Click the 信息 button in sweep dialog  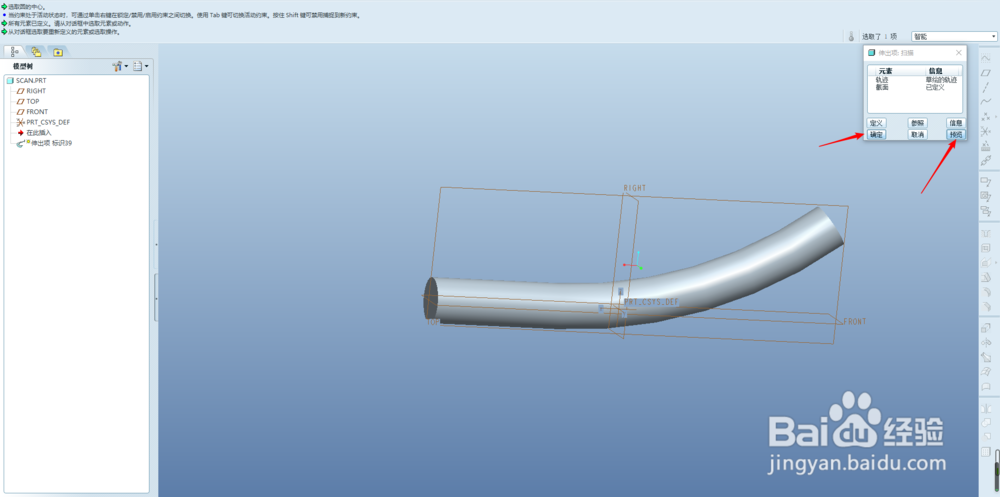[x=955, y=122]
